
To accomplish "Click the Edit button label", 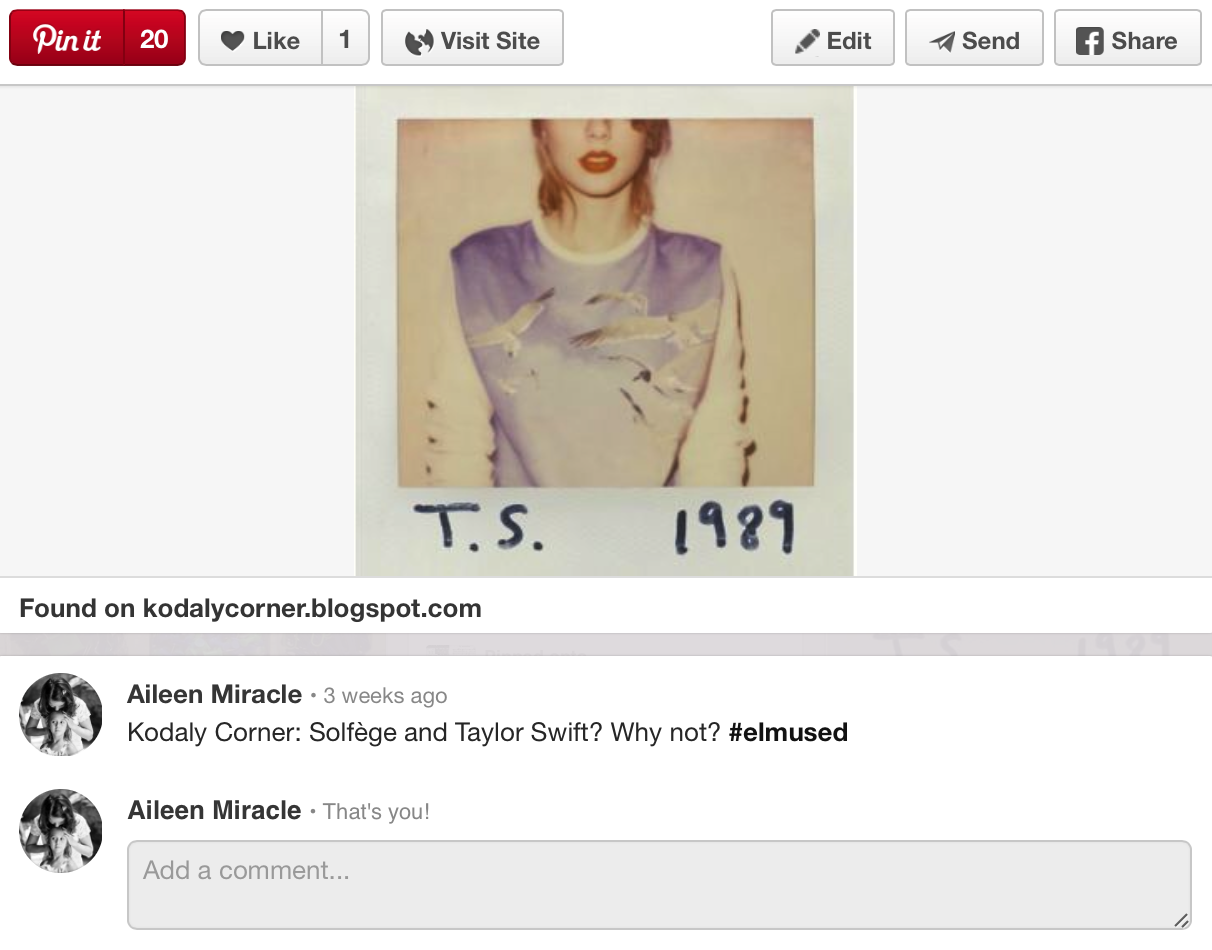I will coord(849,41).
